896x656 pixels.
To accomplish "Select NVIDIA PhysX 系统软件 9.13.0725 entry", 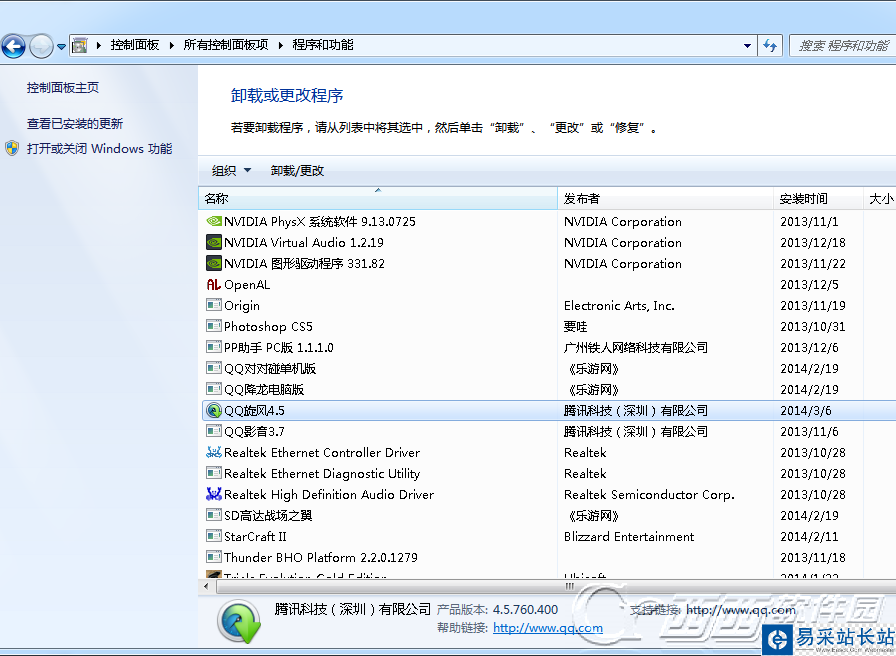I will pos(320,222).
